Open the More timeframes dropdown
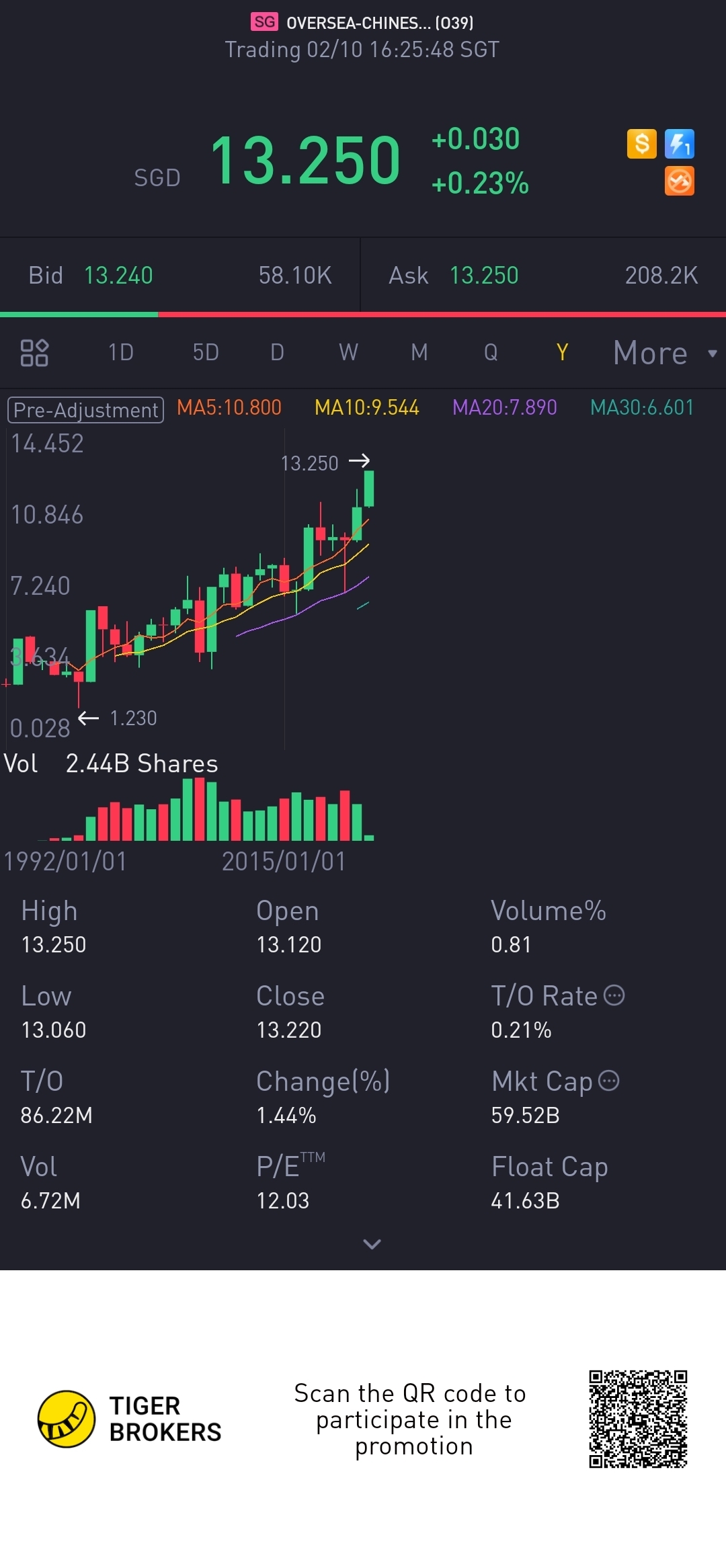The height and width of the screenshot is (1568, 726). point(664,353)
